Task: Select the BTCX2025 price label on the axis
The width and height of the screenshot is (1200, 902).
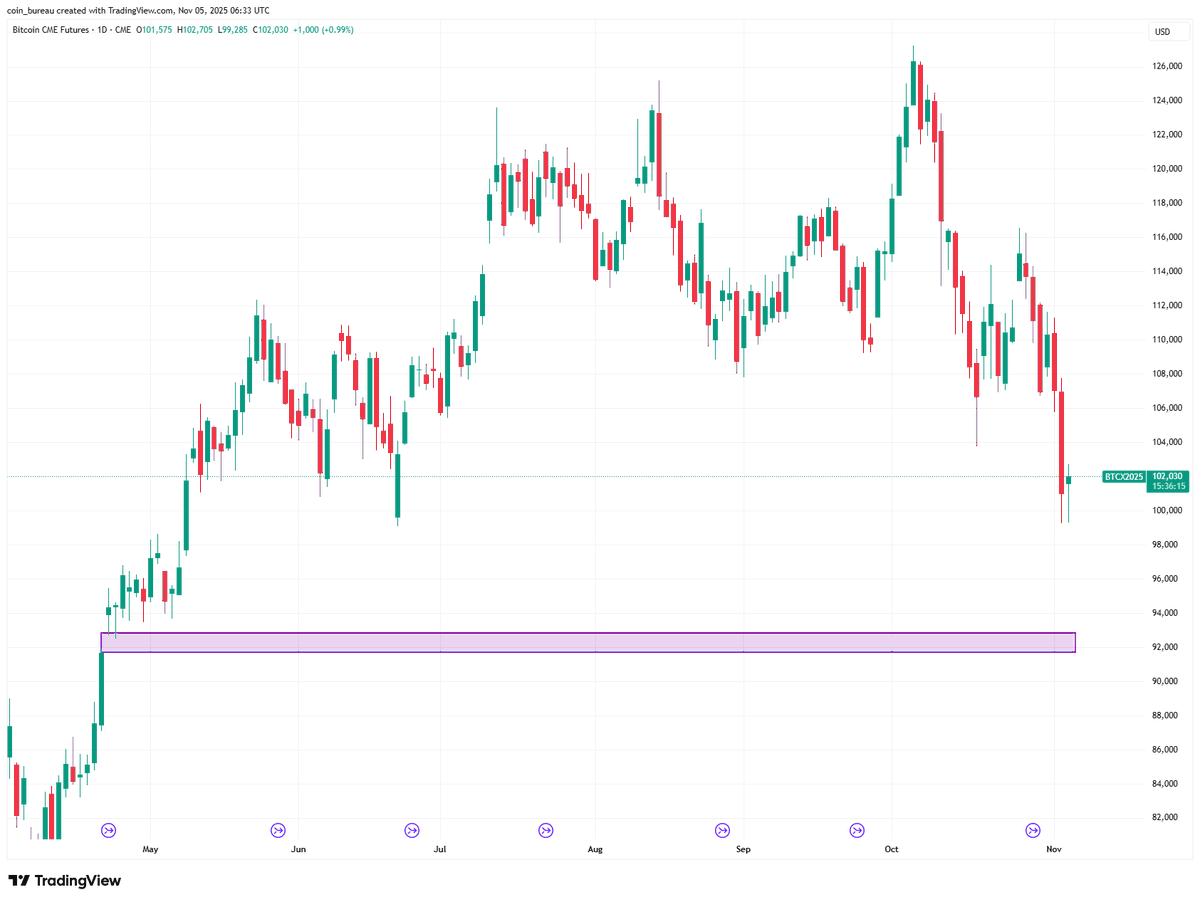Action: click(x=1124, y=478)
